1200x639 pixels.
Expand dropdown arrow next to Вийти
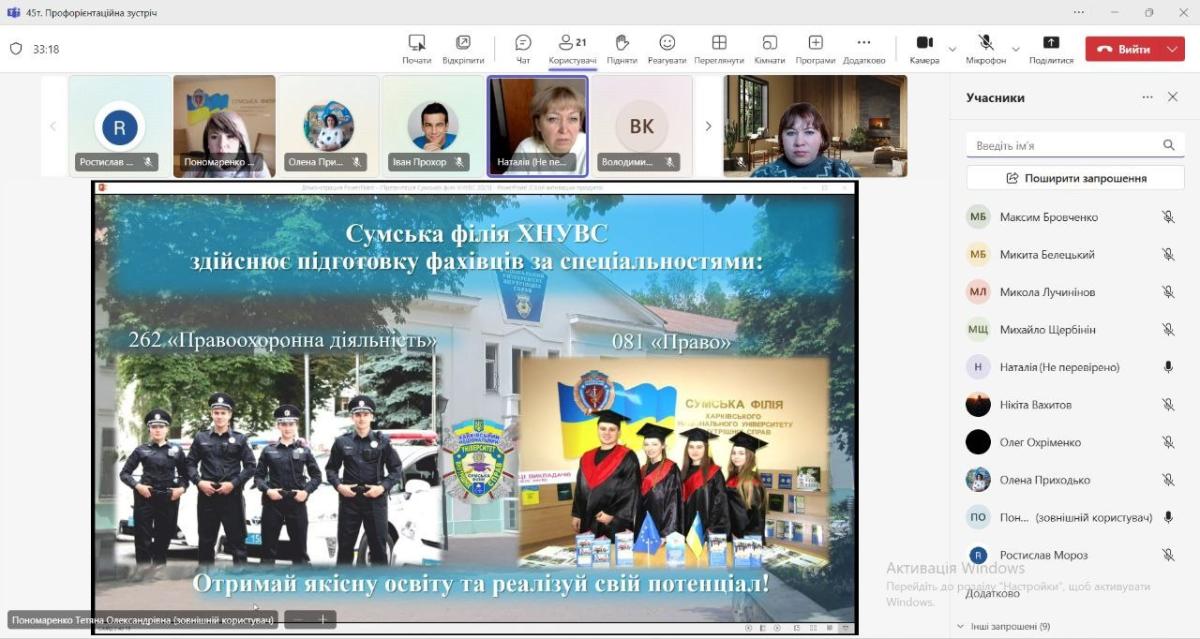click(x=1172, y=49)
